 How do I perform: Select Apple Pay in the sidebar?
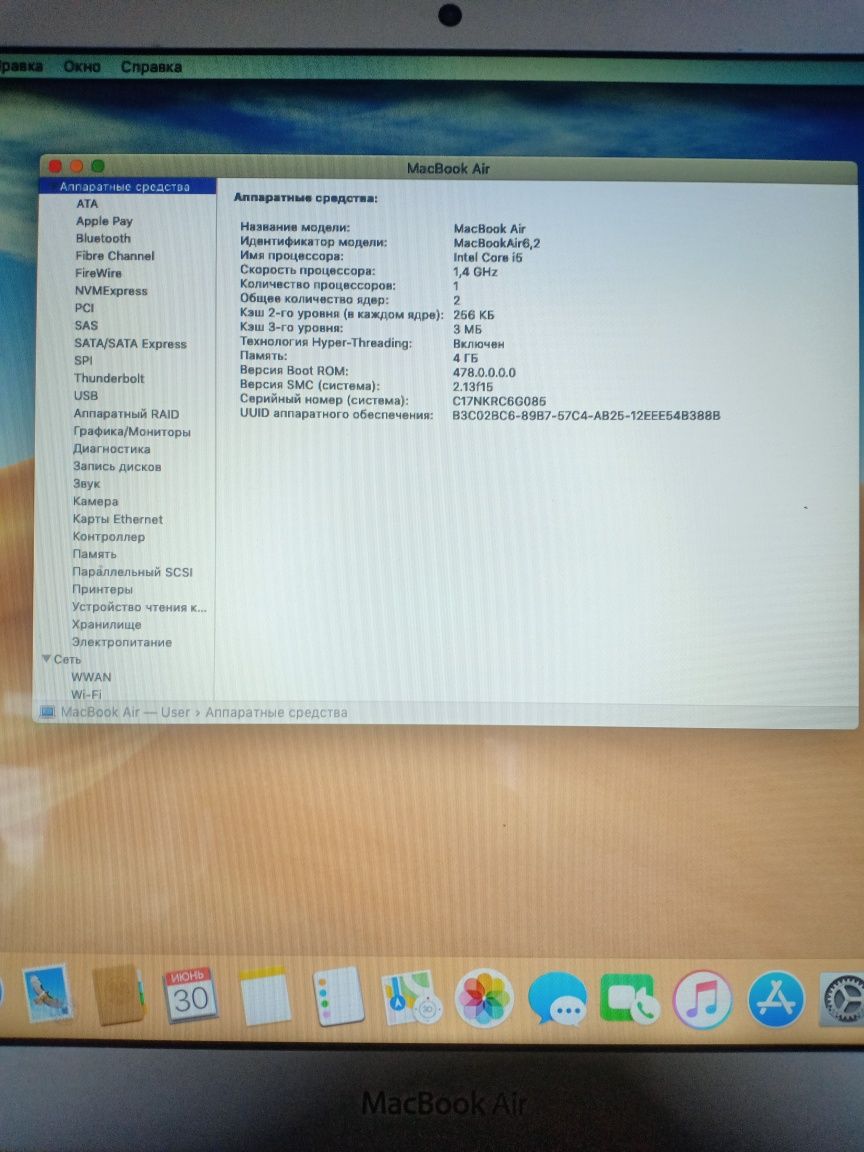point(104,221)
